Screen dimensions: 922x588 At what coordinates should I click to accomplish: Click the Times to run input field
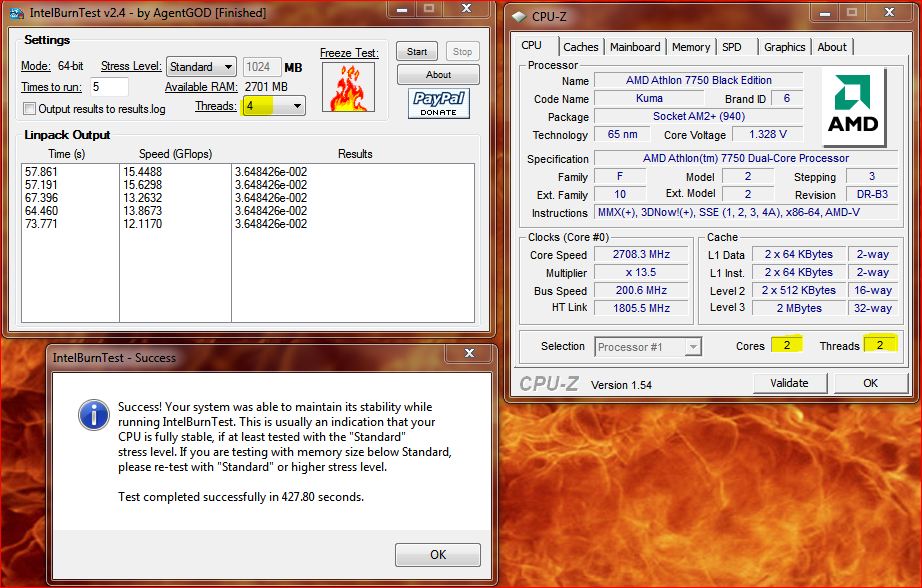click(x=109, y=87)
